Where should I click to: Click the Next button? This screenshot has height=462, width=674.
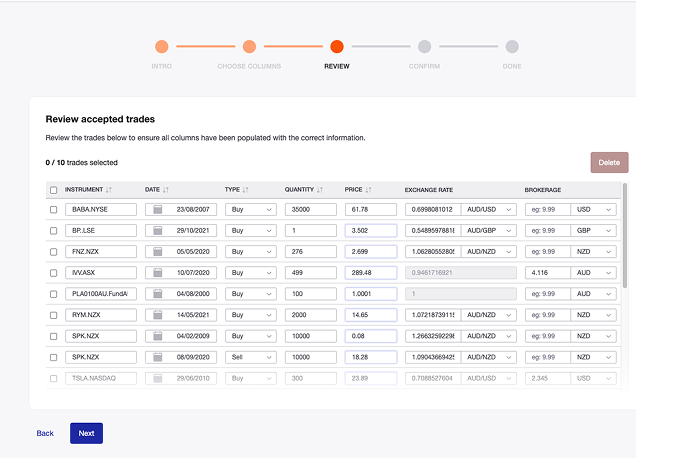(x=86, y=433)
